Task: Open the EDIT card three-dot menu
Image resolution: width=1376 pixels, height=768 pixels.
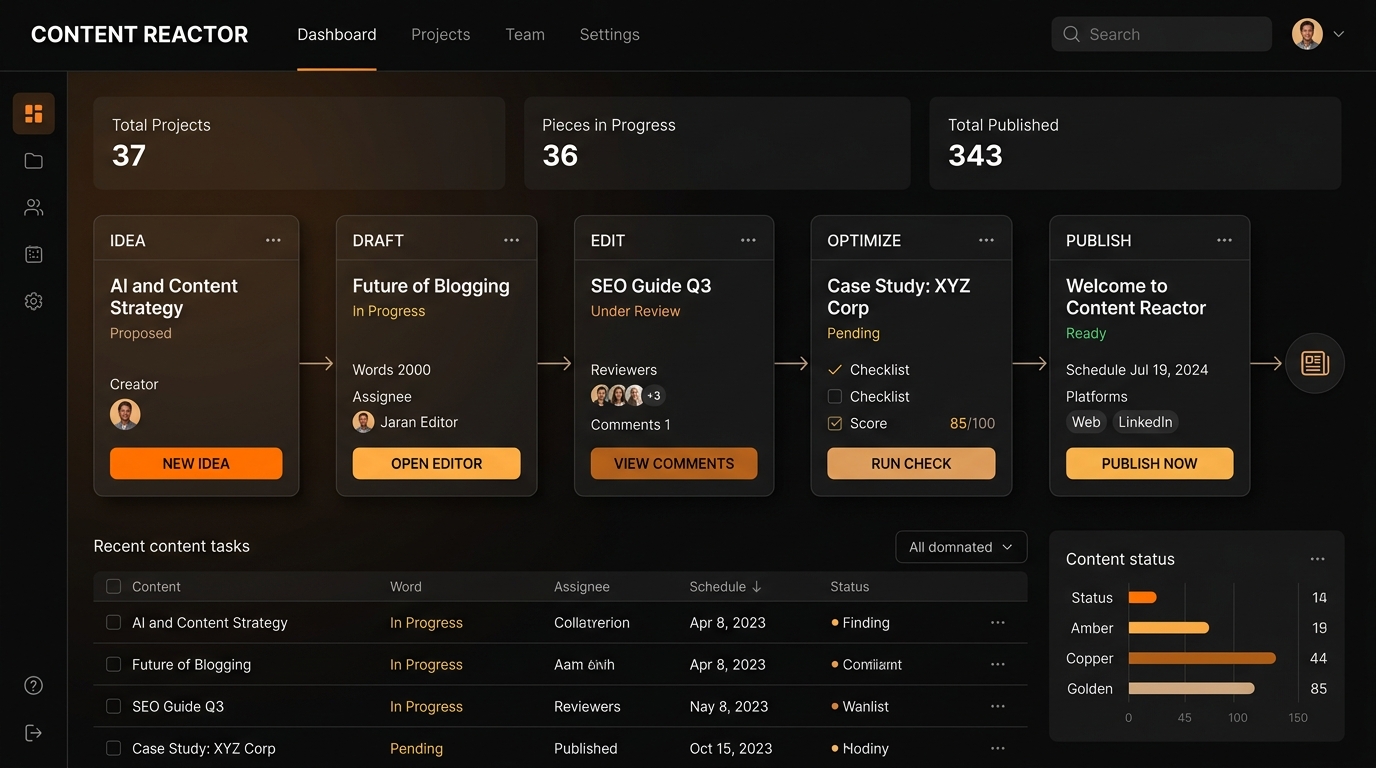Action: pyautogui.click(x=748, y=240)
